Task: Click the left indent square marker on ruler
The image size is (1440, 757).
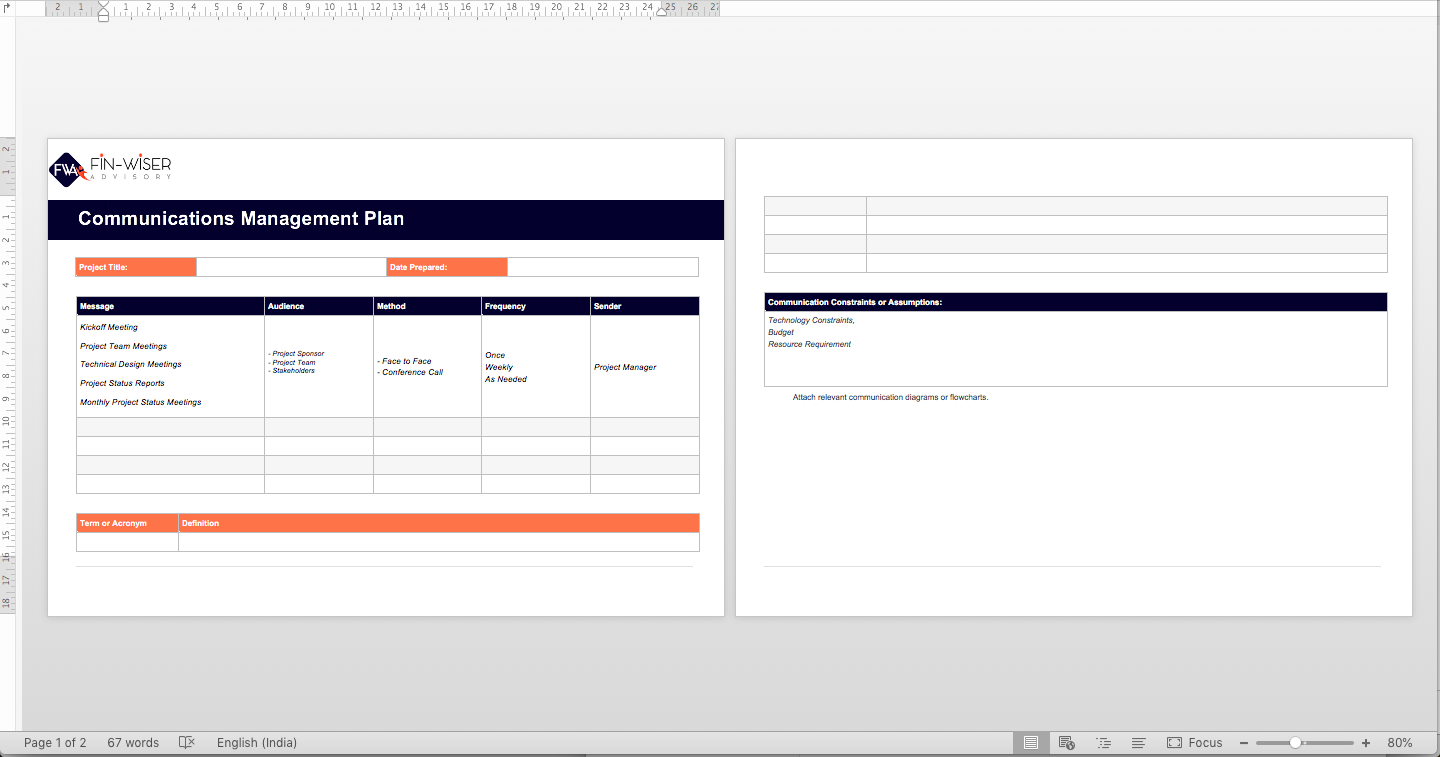Action: click(x=103, y=18)
